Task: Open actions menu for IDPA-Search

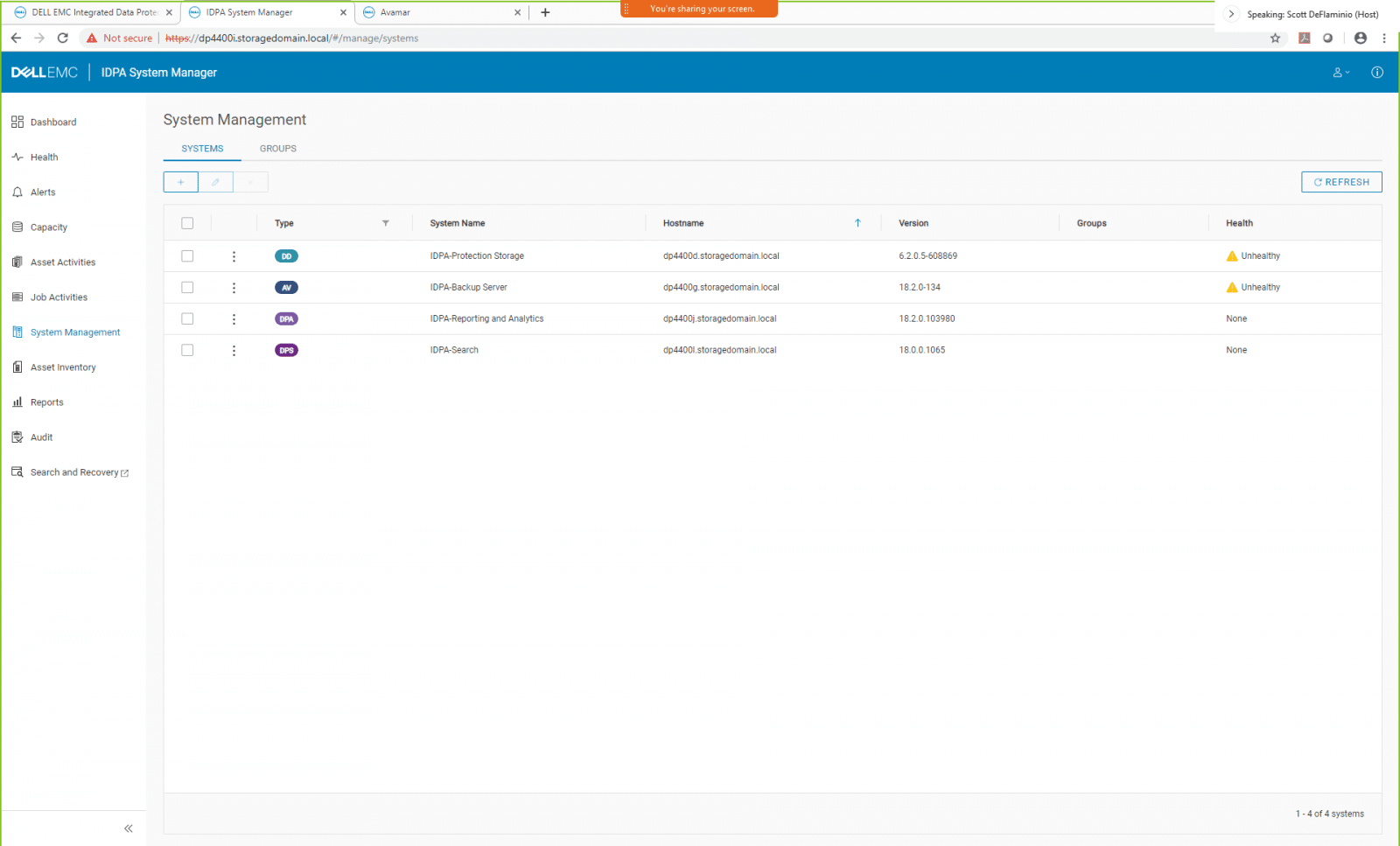Action: click(234, 350)
